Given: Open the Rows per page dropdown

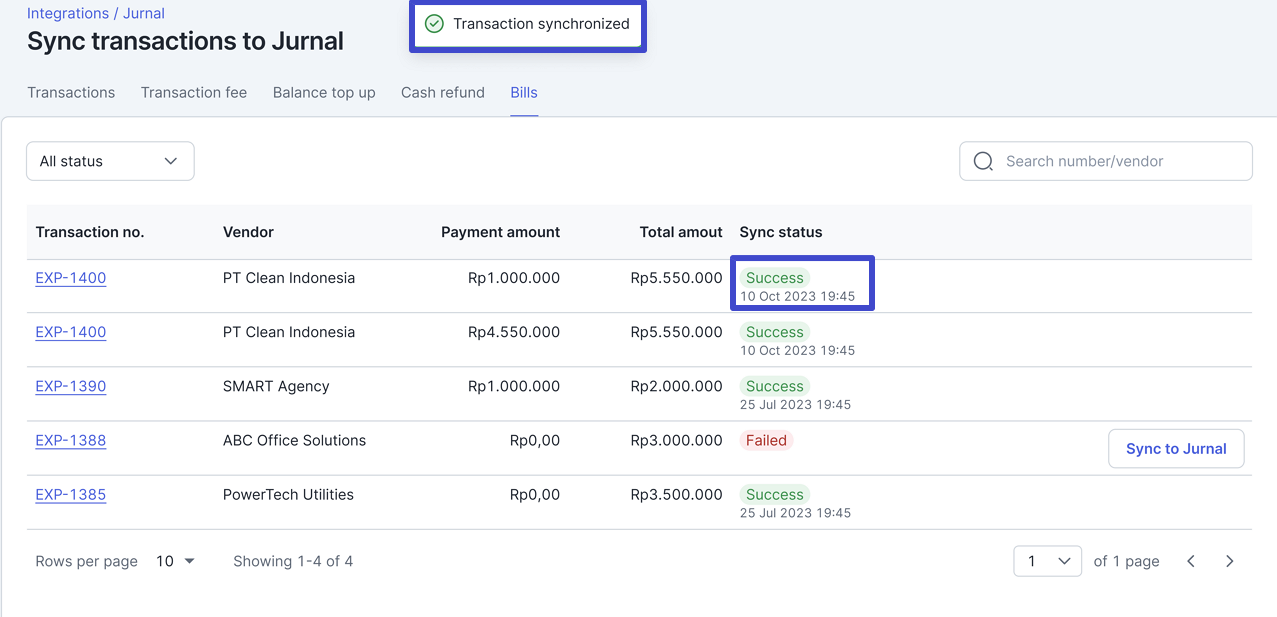Looking at the screenshot, I should pos(175,561).
